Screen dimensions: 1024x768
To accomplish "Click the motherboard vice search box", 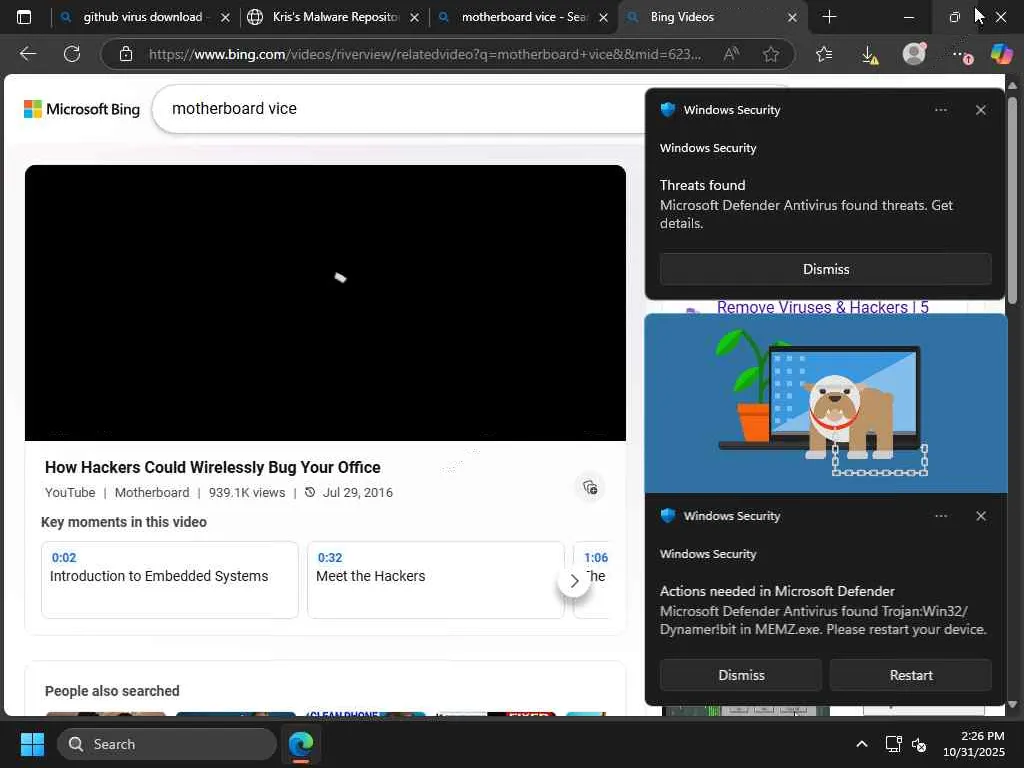I will 398,108.
